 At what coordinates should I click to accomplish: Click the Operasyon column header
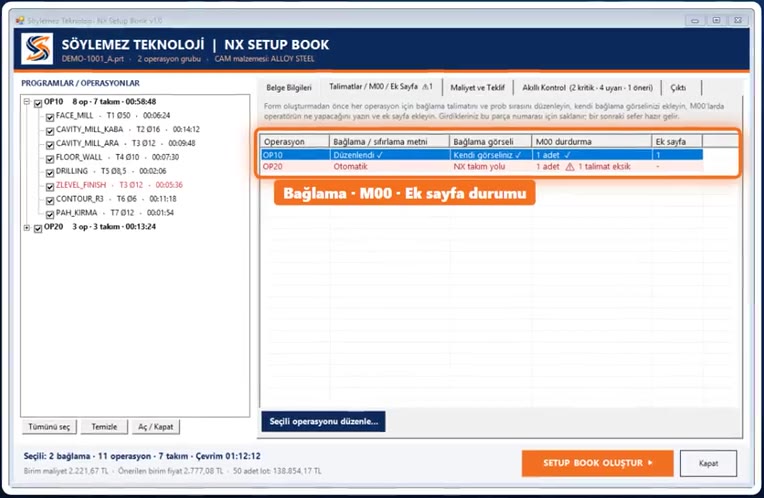click(x=295, y=141)
